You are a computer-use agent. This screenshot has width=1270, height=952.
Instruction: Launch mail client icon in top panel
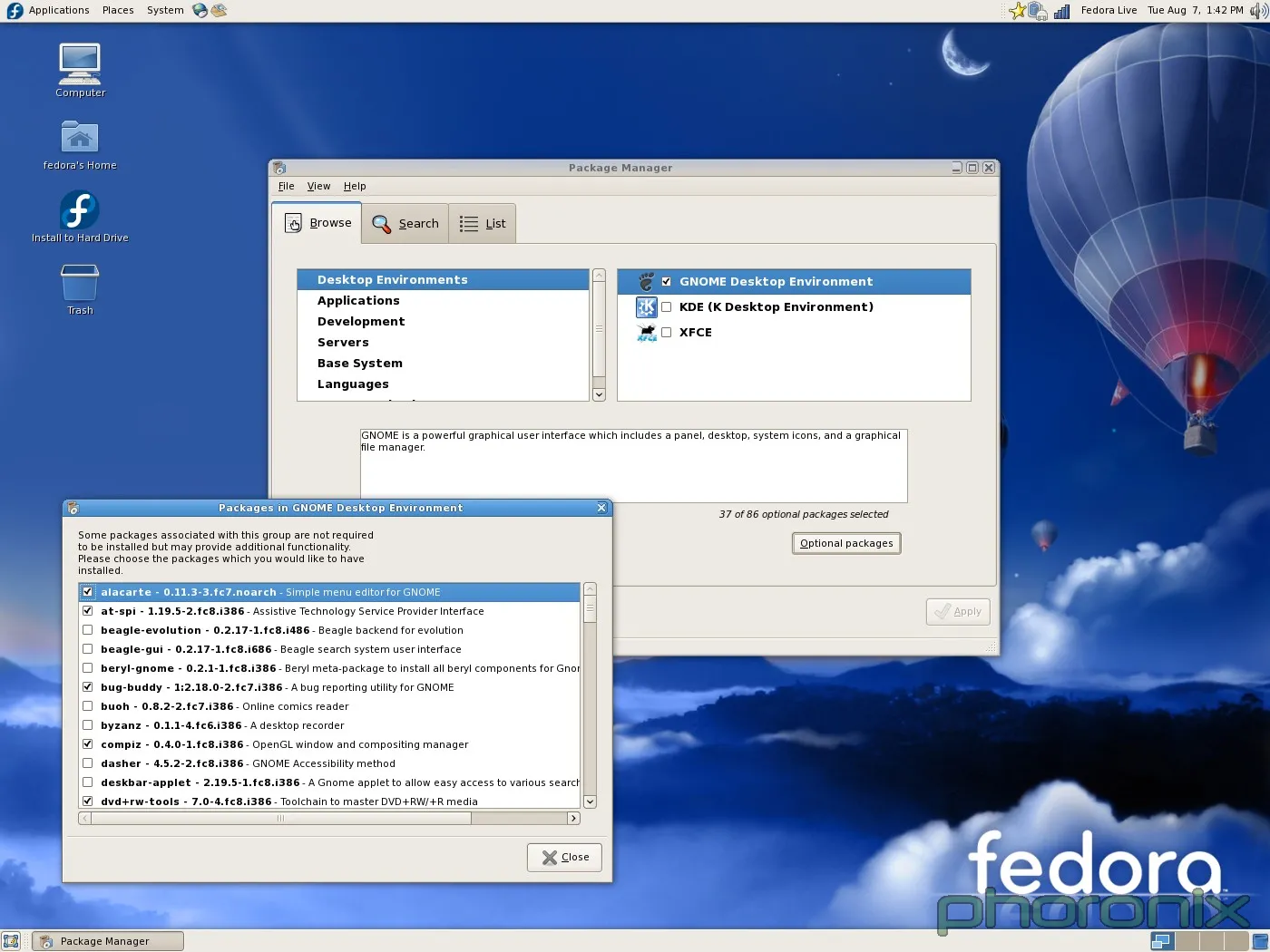click(x=219, y=11)
